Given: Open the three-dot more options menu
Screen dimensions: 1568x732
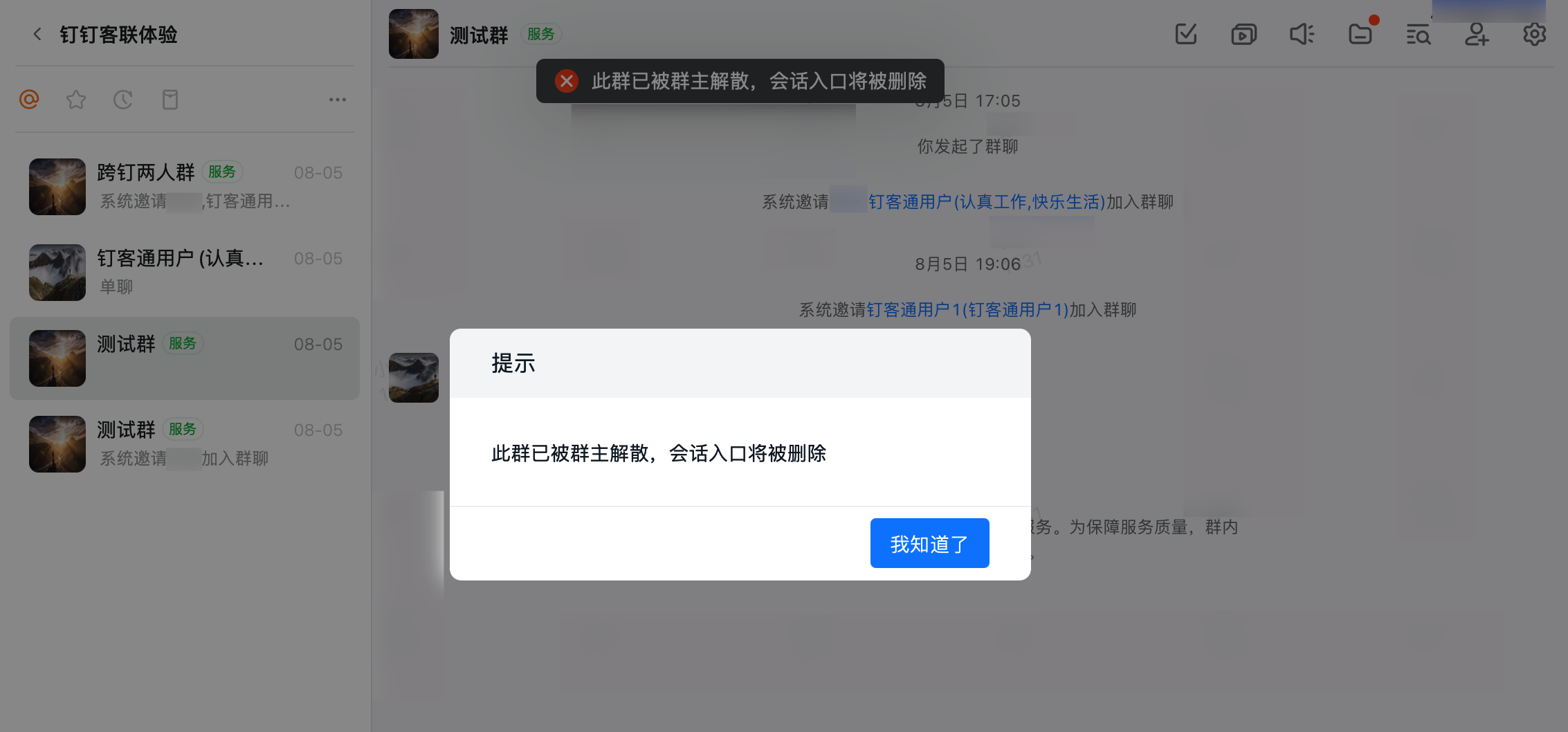Looking at the screenshot, I should coord(338,100).
